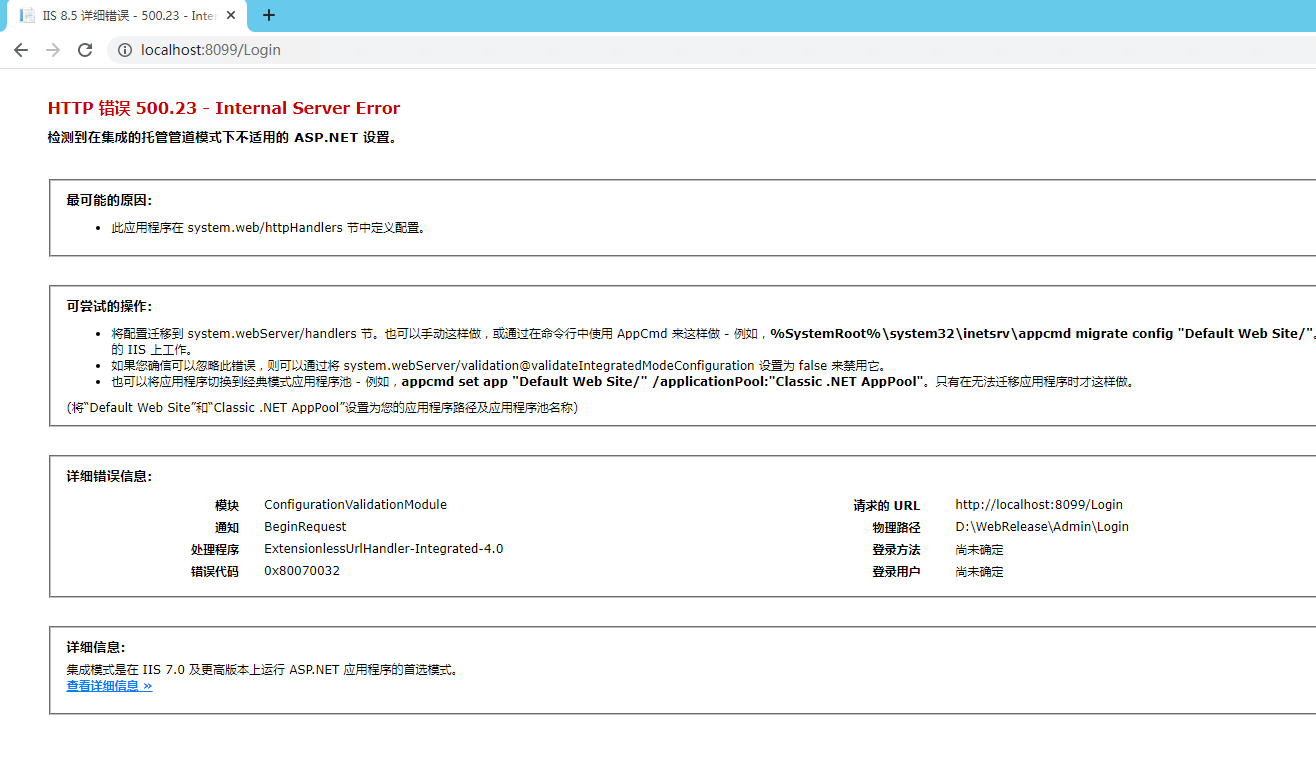This screenshot has width=1316, height=764.
Task: Click the ExtensionlessUrlHandler-Integrated-4.0 handler text
Action: click(x=383, y=549)
